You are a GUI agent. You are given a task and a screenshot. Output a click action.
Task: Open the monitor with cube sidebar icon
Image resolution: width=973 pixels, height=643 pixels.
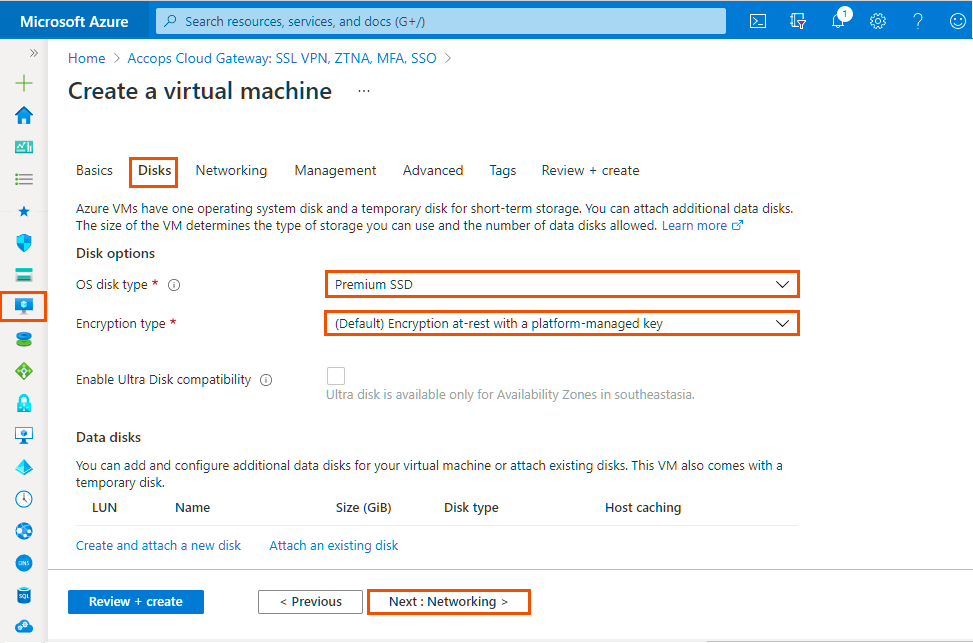click(24, 435)
